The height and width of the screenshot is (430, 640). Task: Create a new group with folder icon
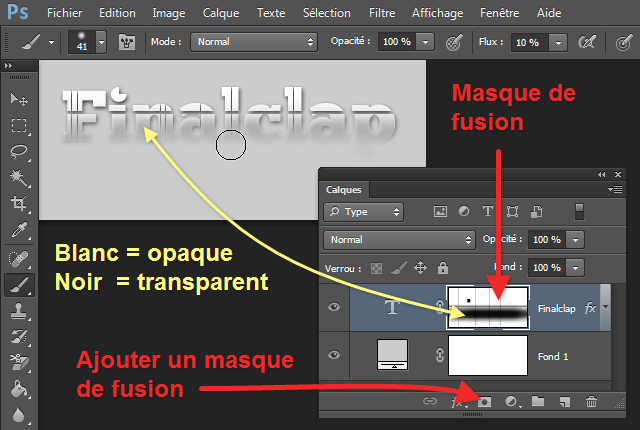pos(539,402)
